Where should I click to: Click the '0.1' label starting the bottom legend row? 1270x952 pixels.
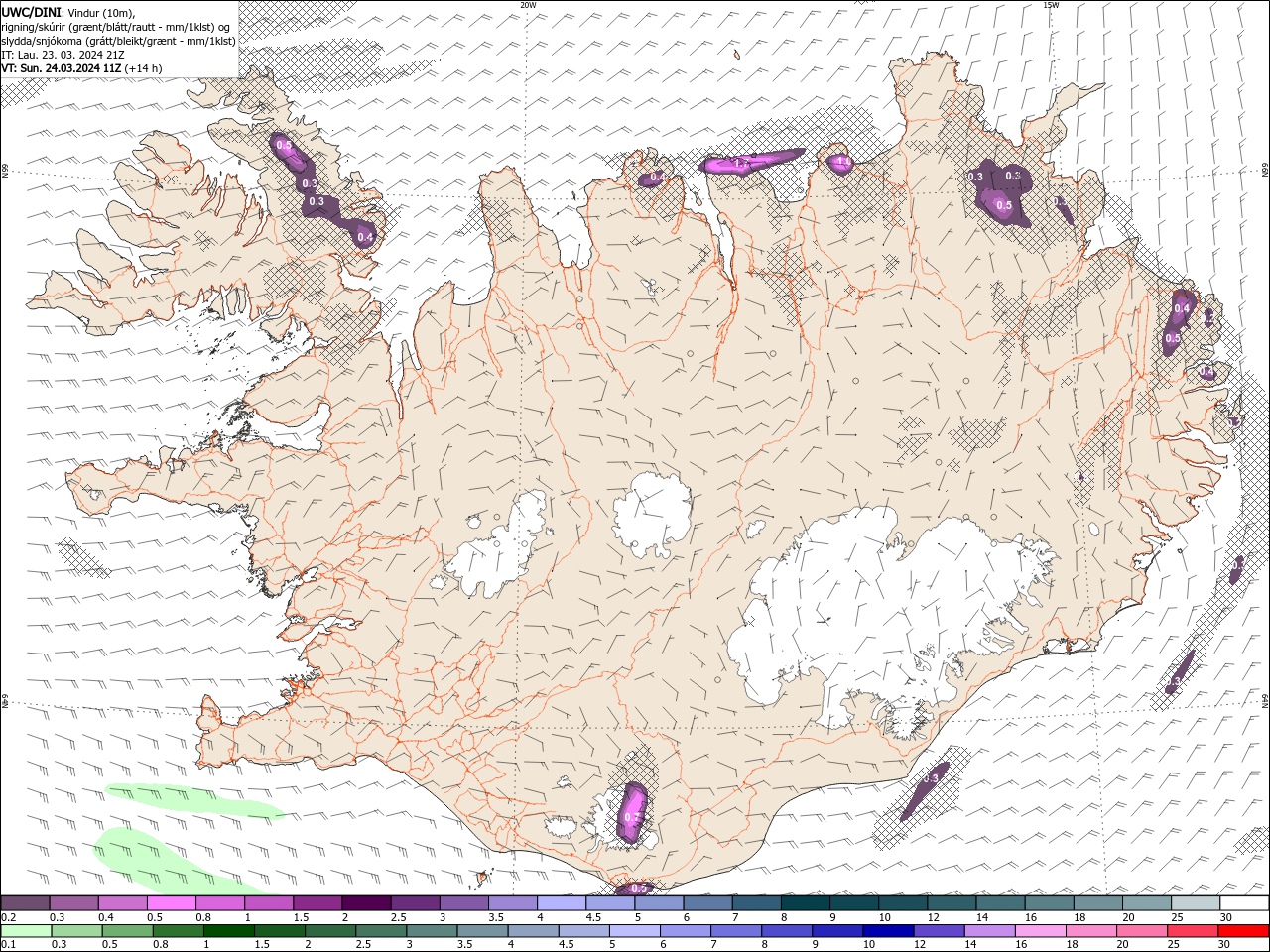(x=8, y=945)
